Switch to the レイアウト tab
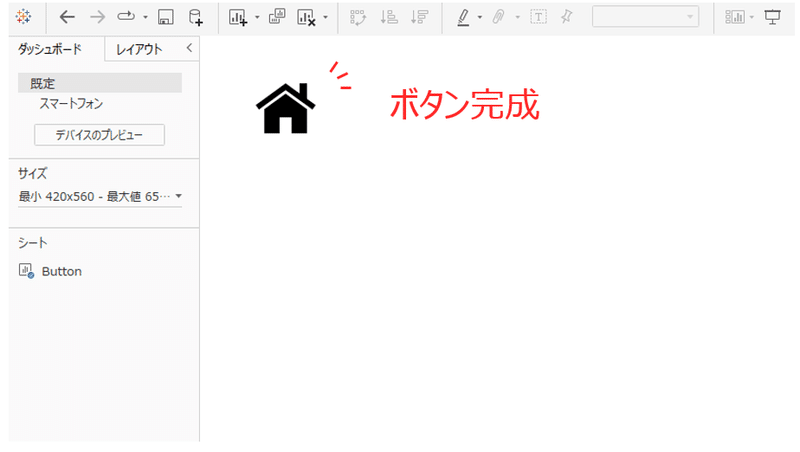The width and height of the screenshot is (800, 452). pyautogui.click(x=139, y=49)
